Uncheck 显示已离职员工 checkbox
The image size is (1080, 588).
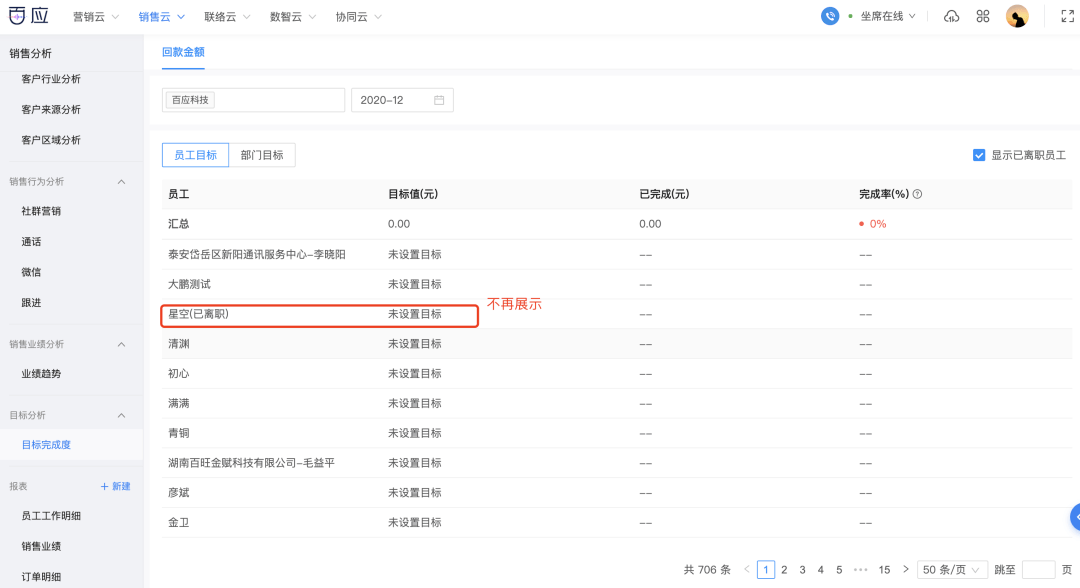(979, 155)
